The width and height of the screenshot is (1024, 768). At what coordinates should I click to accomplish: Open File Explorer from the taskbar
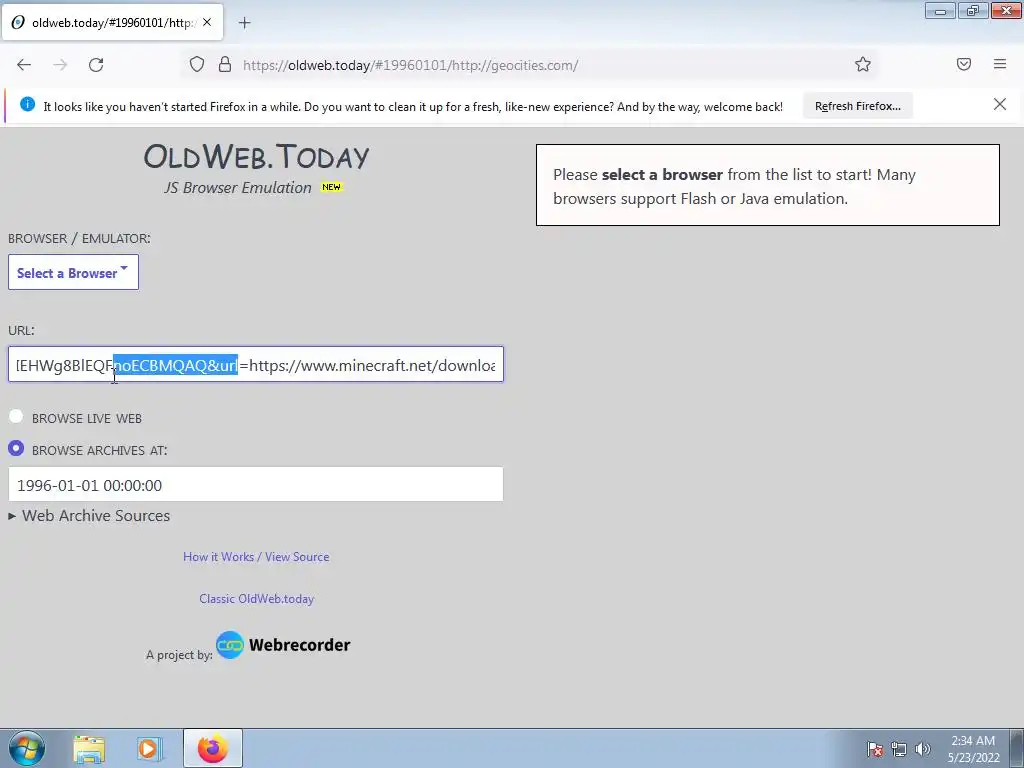[x=89, y=749]
